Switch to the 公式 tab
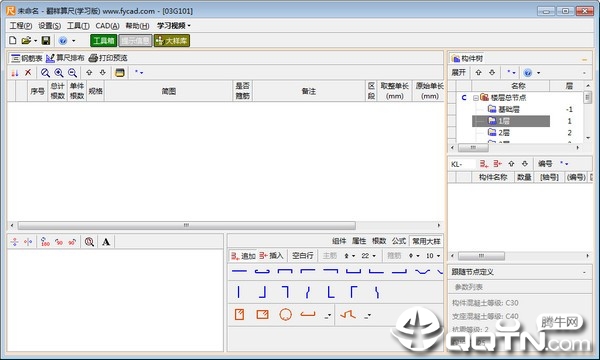The height and width of the screenshot is (360, 600). tap(399, 241)
